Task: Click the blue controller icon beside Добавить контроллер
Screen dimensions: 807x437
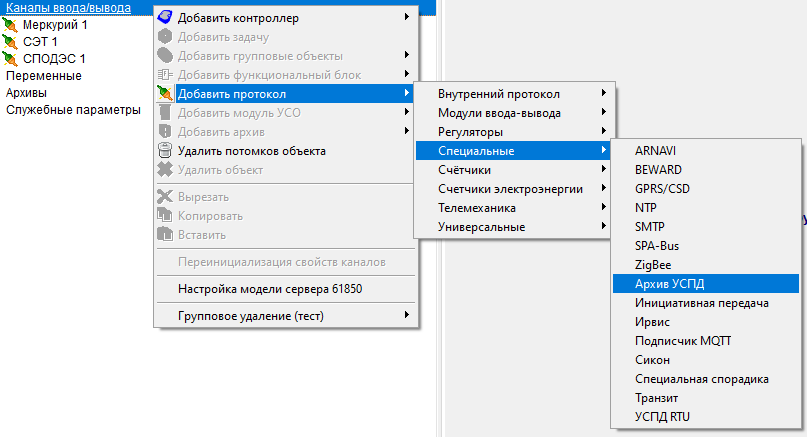Action: (165, 17)
